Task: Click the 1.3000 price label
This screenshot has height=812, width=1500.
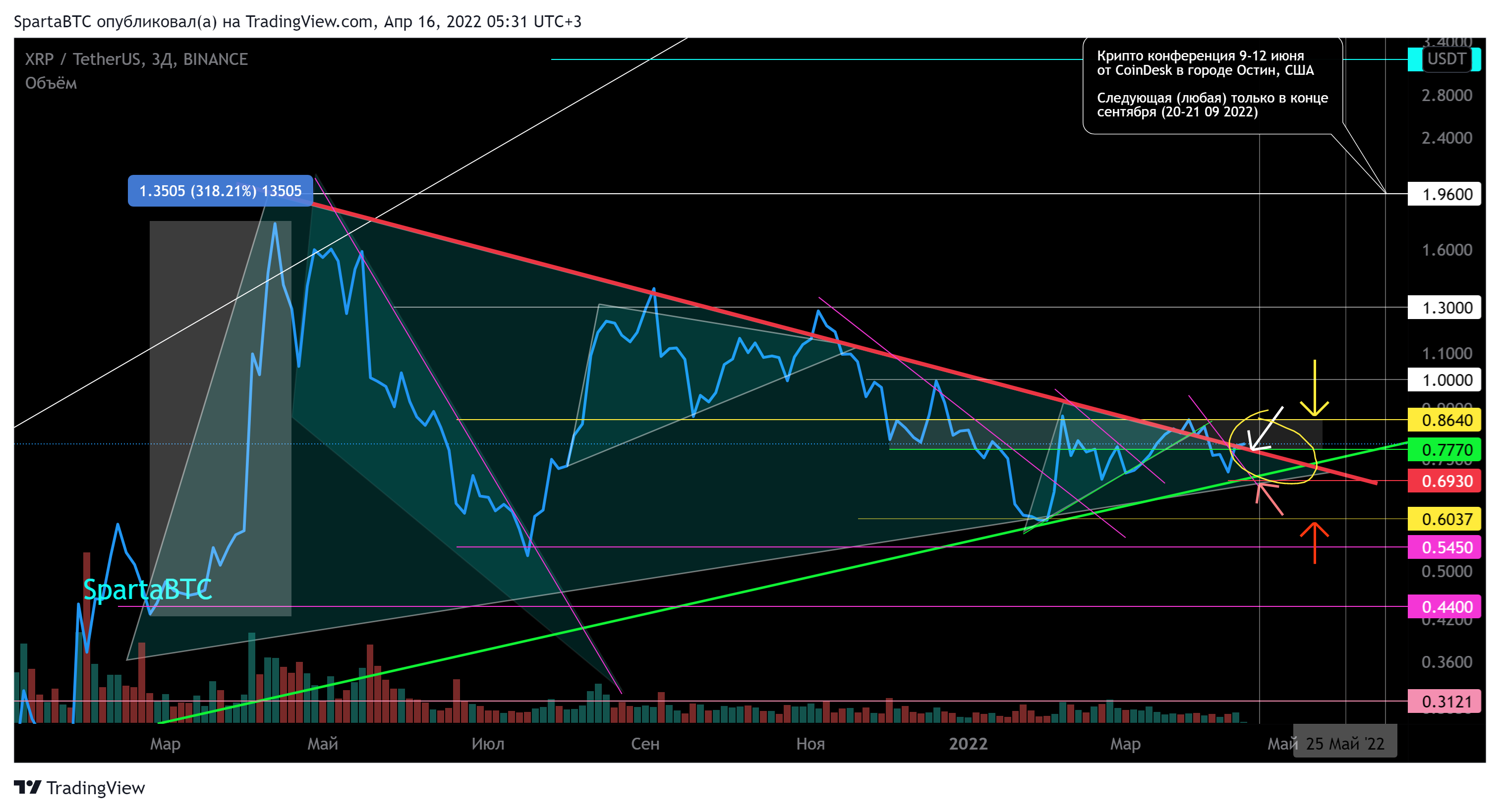Action: tap(1444, 307)
